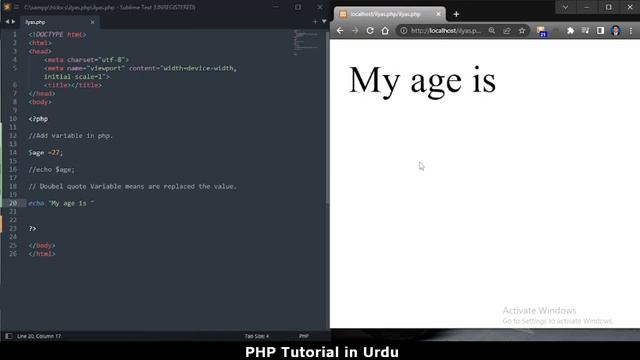Go back in the browser
The width and height of the screenshot is (640, 360).
coord(340,31)
